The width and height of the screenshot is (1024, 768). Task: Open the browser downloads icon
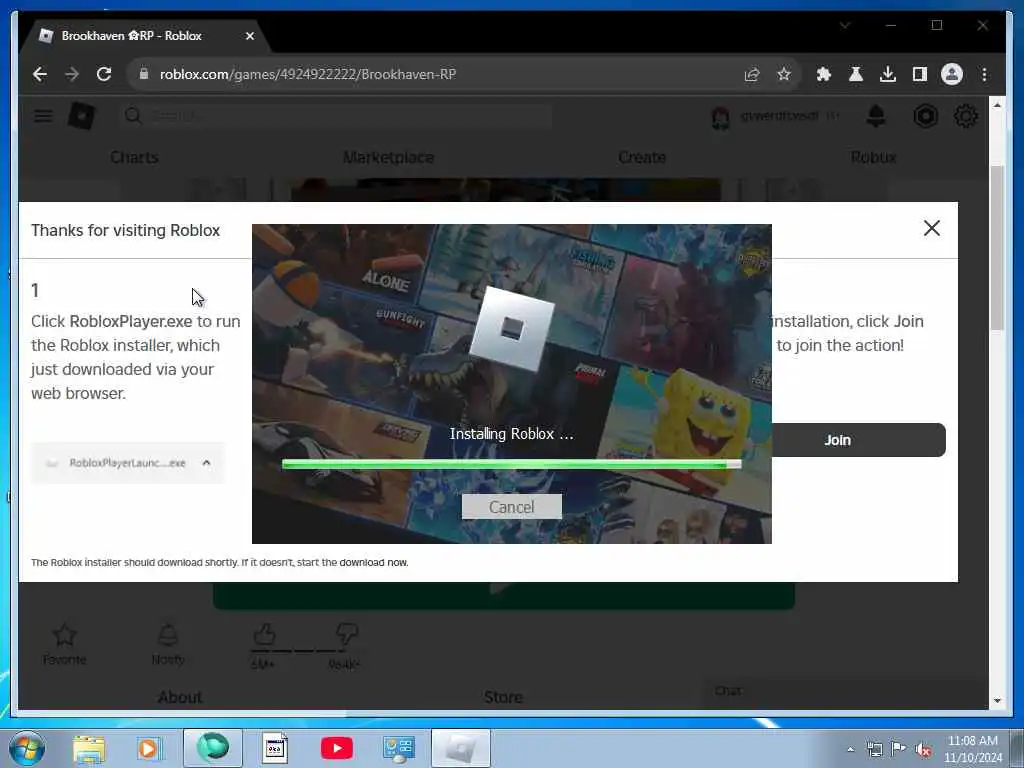888,74
